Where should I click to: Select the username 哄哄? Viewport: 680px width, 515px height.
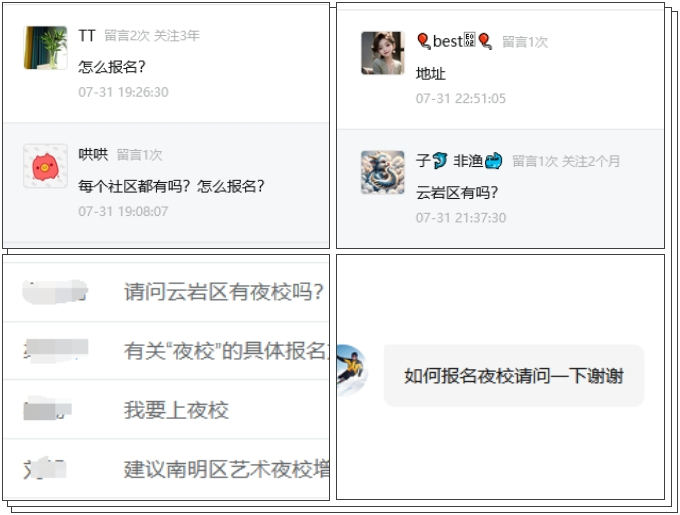[x=93, y=154]
